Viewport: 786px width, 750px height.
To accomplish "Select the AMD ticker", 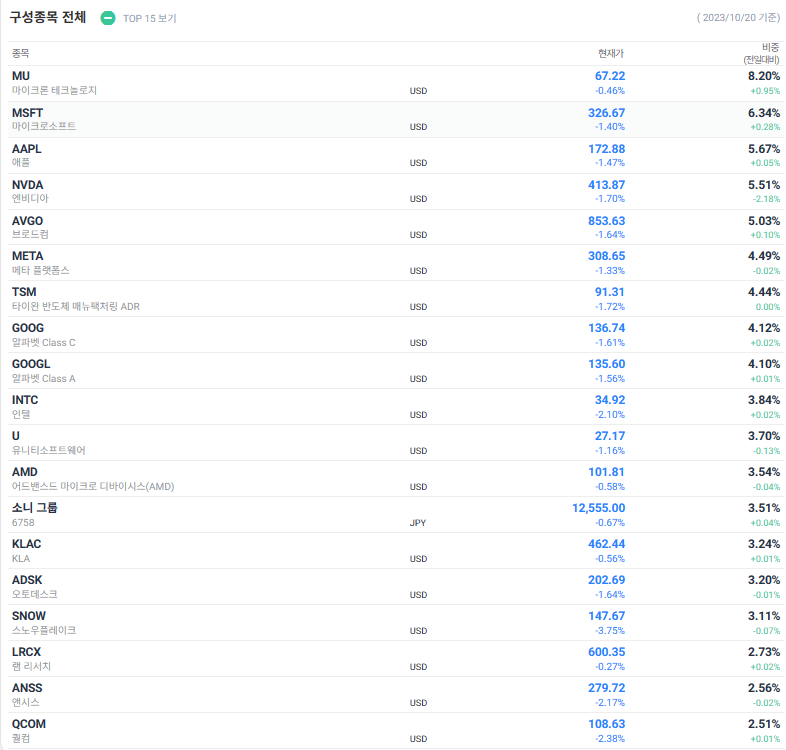I will [x=25, y=473].
